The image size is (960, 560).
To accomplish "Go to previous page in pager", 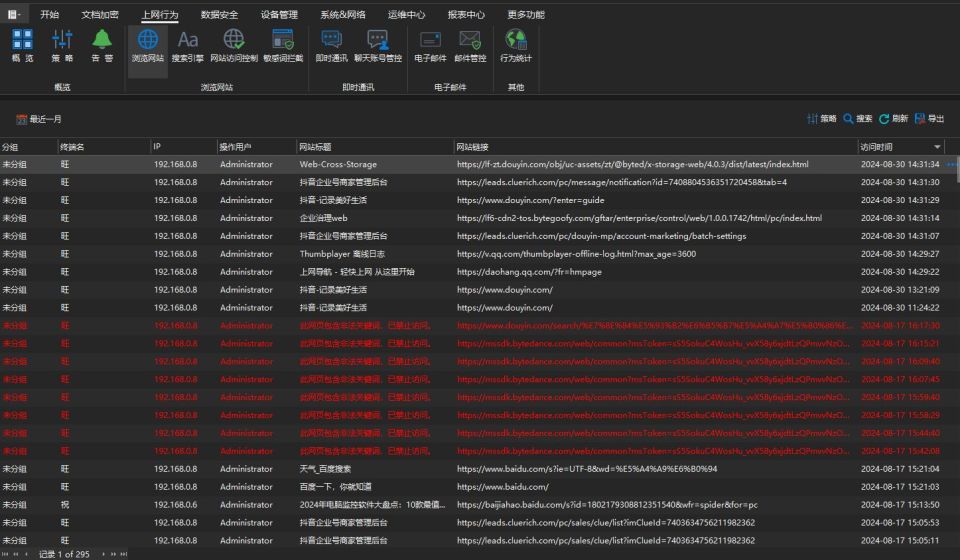I will click(16, 554).
